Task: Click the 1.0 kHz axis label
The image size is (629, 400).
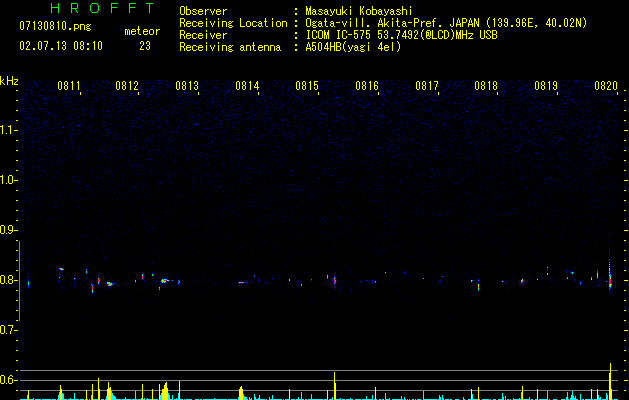Action: 8,180
